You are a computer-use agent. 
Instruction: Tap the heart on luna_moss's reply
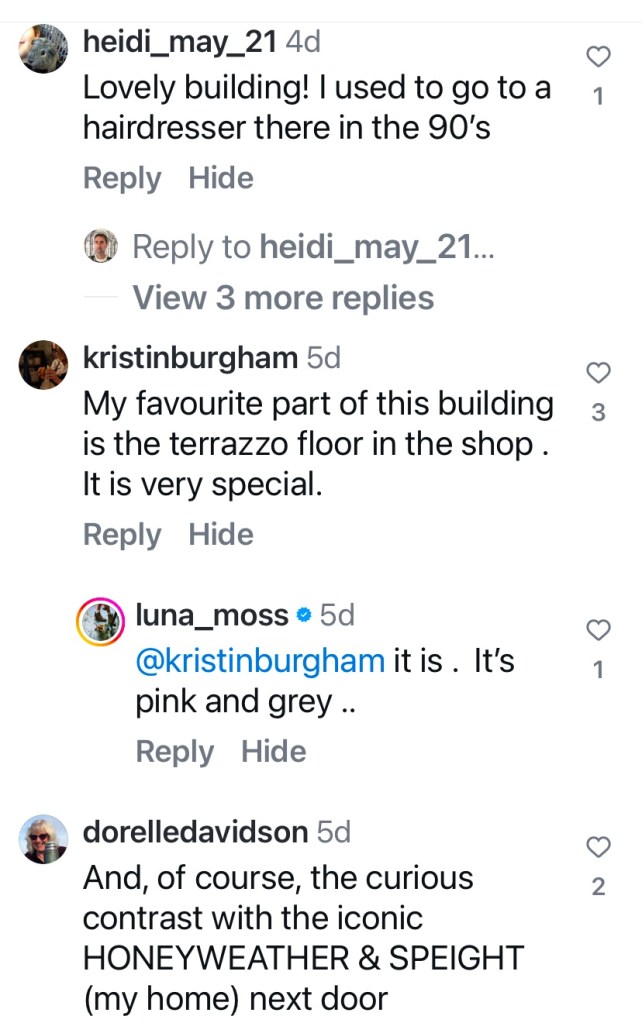click(x=597, y=630)
